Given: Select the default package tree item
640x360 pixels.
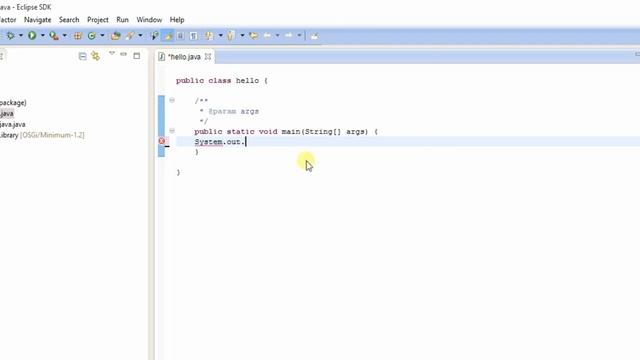Looking at the screenshot, I should point(13,102).
